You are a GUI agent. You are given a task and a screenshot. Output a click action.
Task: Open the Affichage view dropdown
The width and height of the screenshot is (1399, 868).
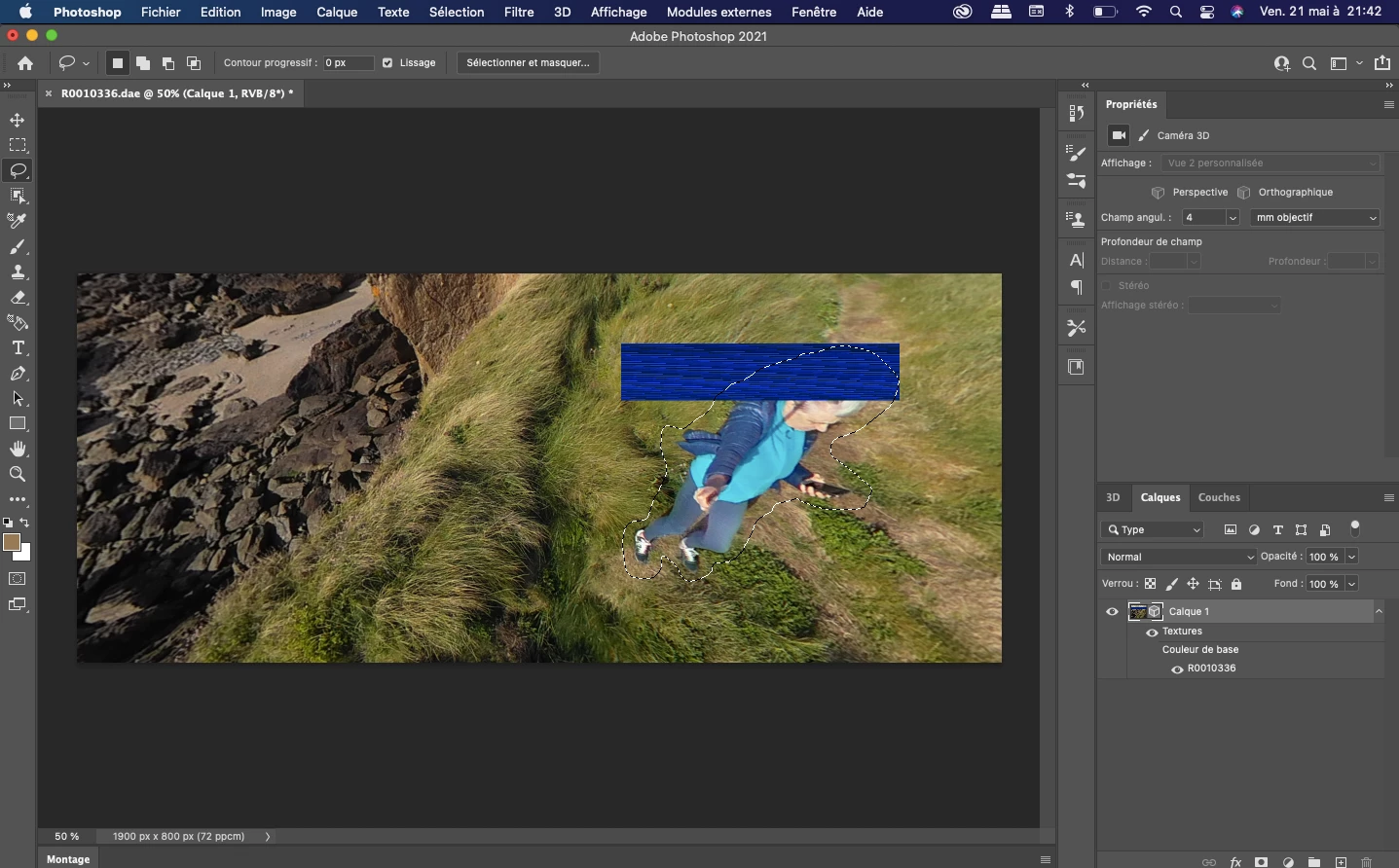(1271, 163)
